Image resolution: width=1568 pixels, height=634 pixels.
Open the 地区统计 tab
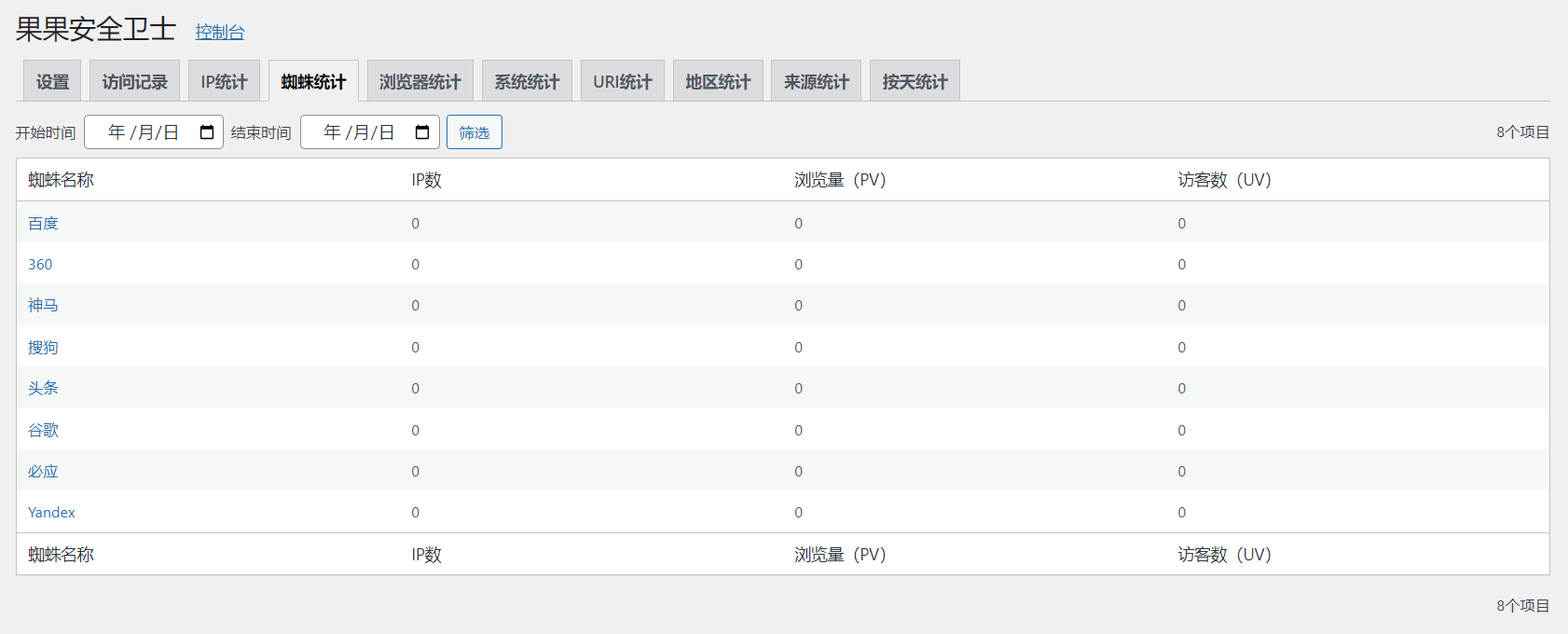[718, 81]
